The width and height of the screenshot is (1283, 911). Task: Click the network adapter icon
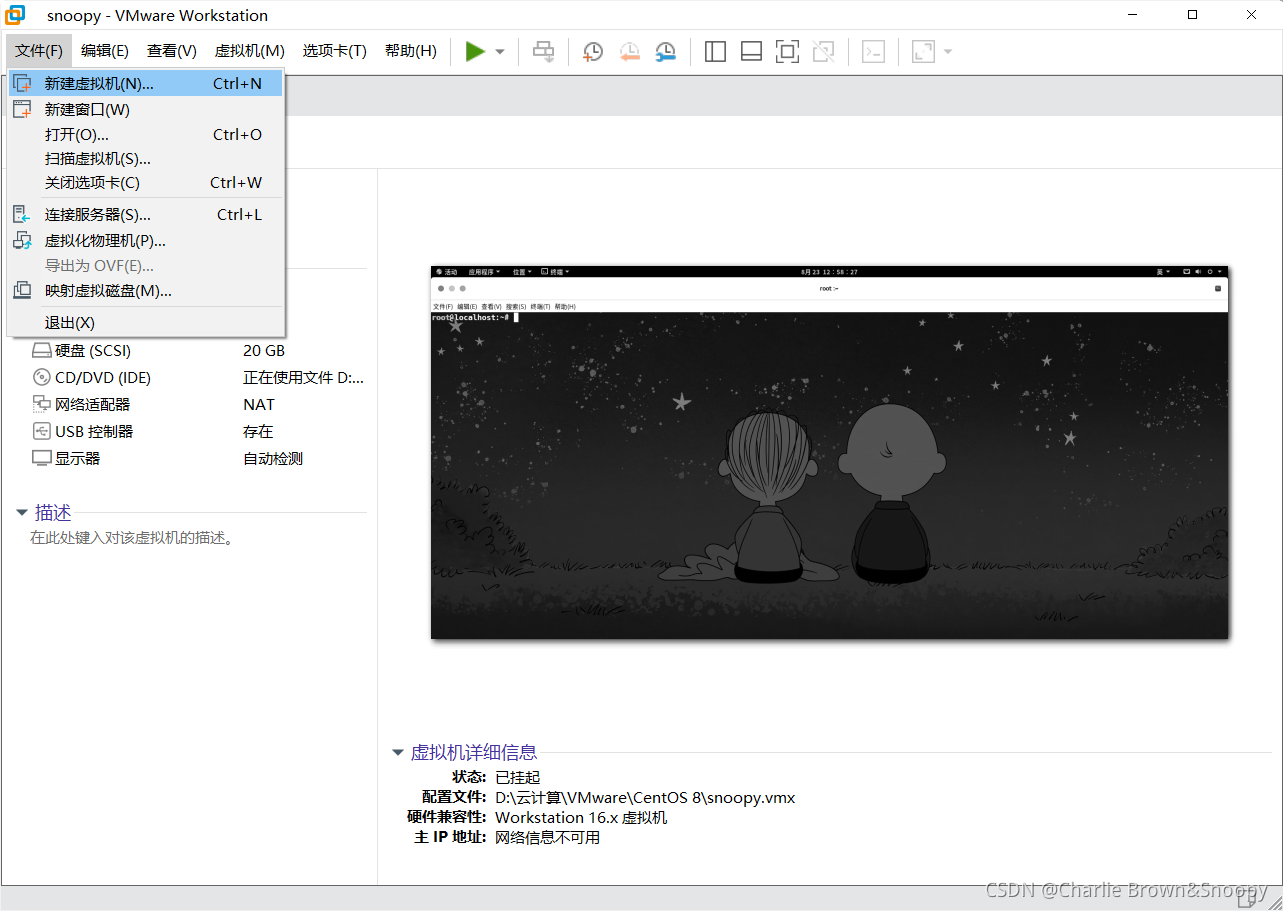click(41, 405)
